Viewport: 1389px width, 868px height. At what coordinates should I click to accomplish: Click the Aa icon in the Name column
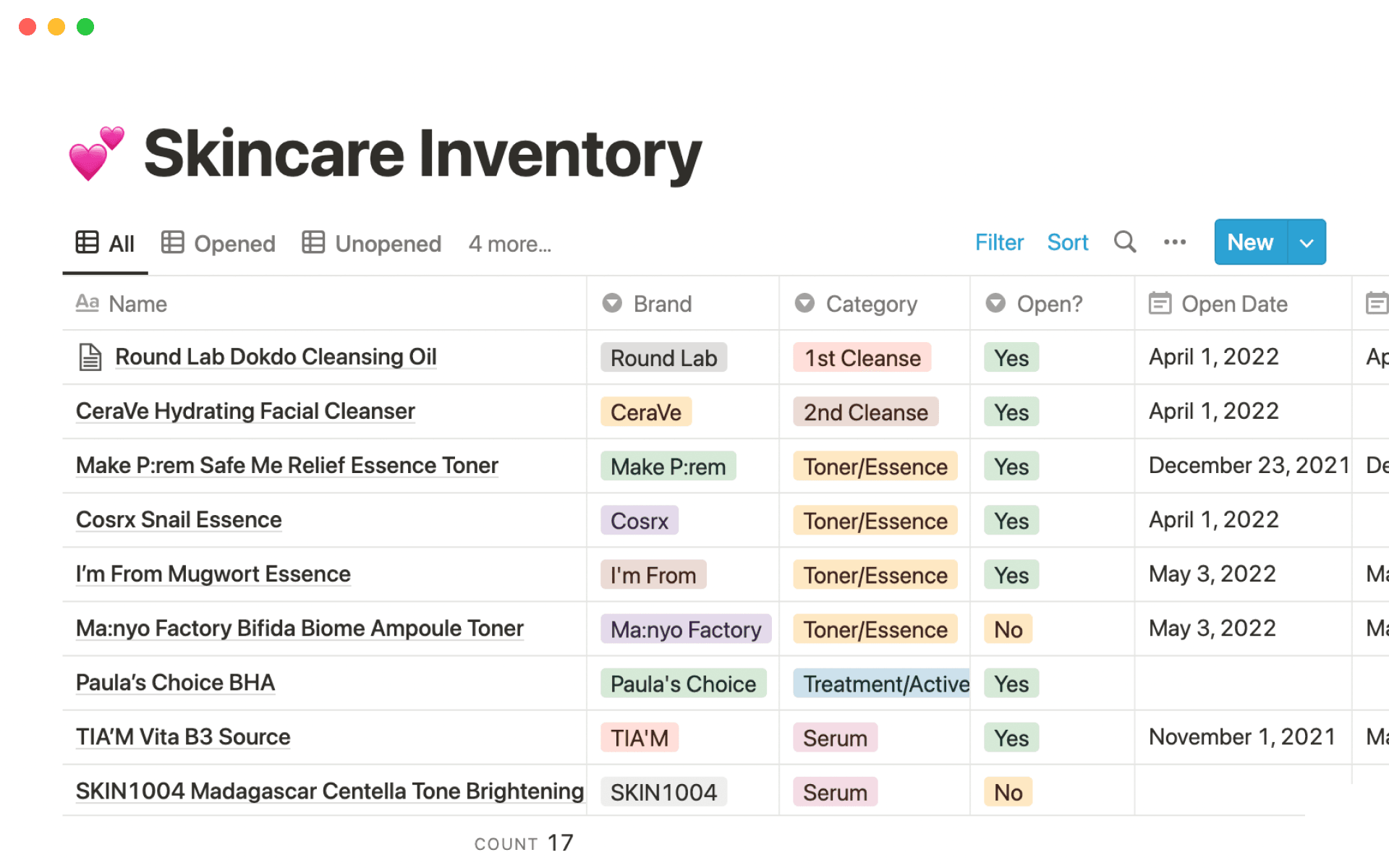coord(87,303)
